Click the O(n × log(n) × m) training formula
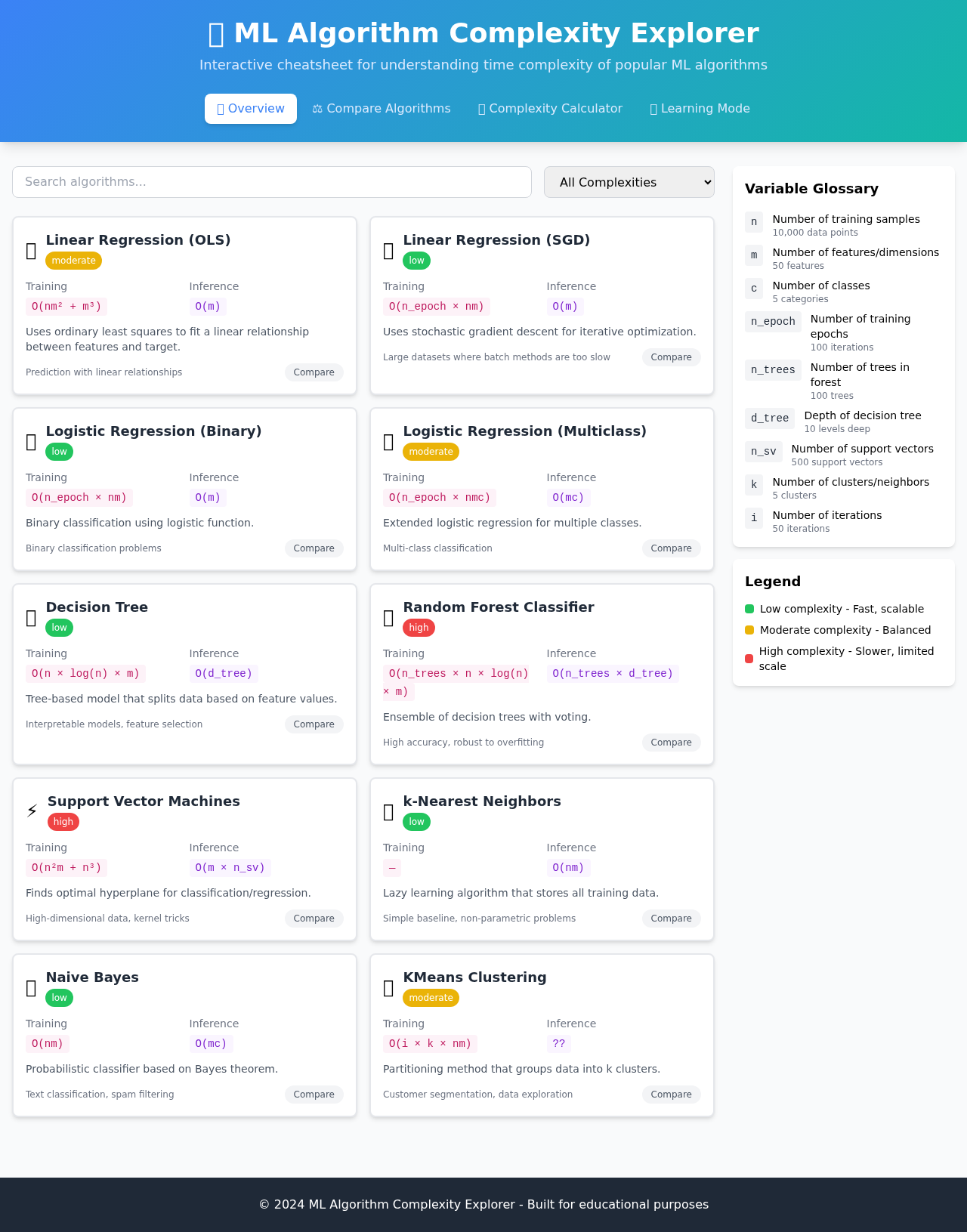The height and width of the screenshot is (1232, 967). point(85,674)
